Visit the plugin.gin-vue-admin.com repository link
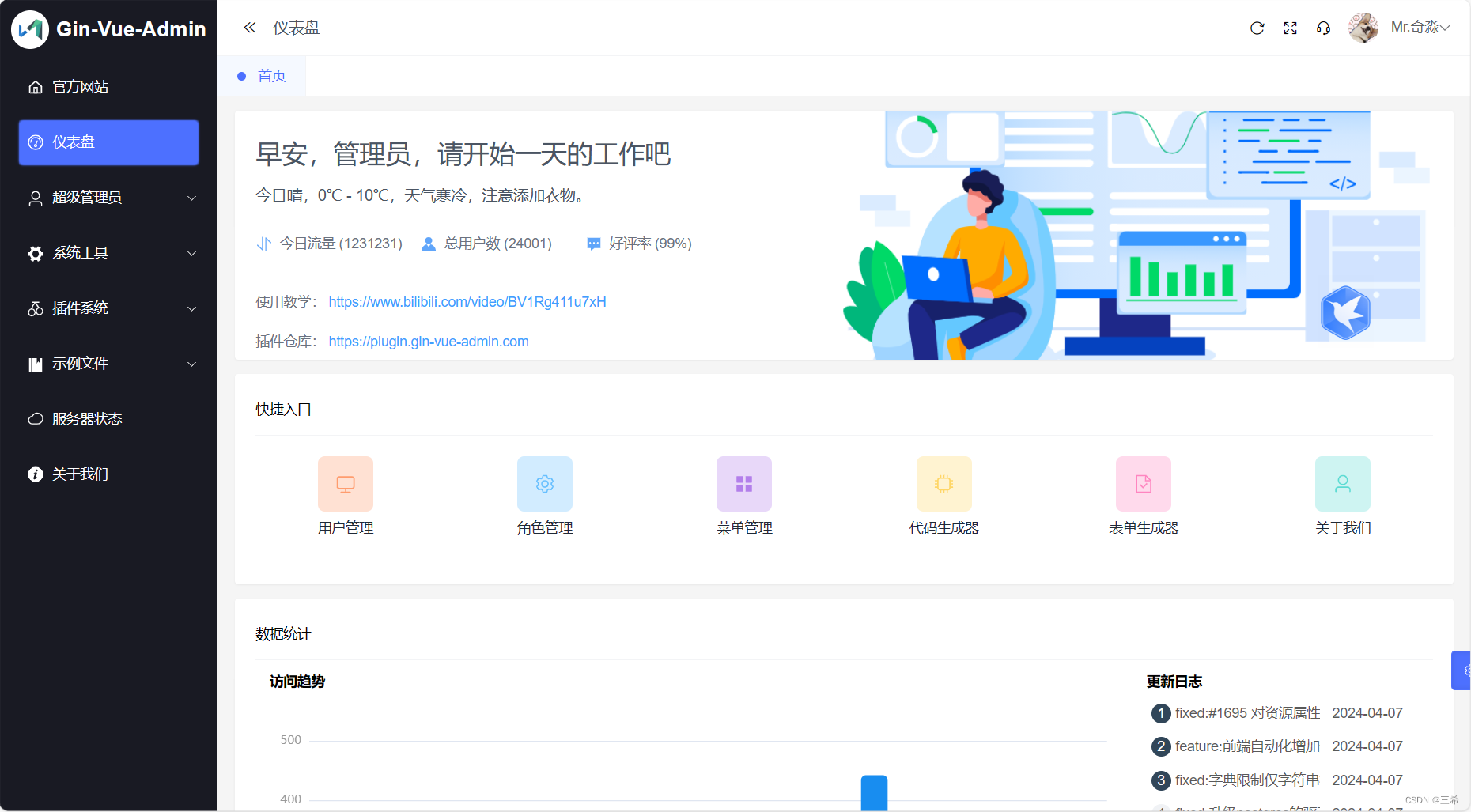 point(429,342)
